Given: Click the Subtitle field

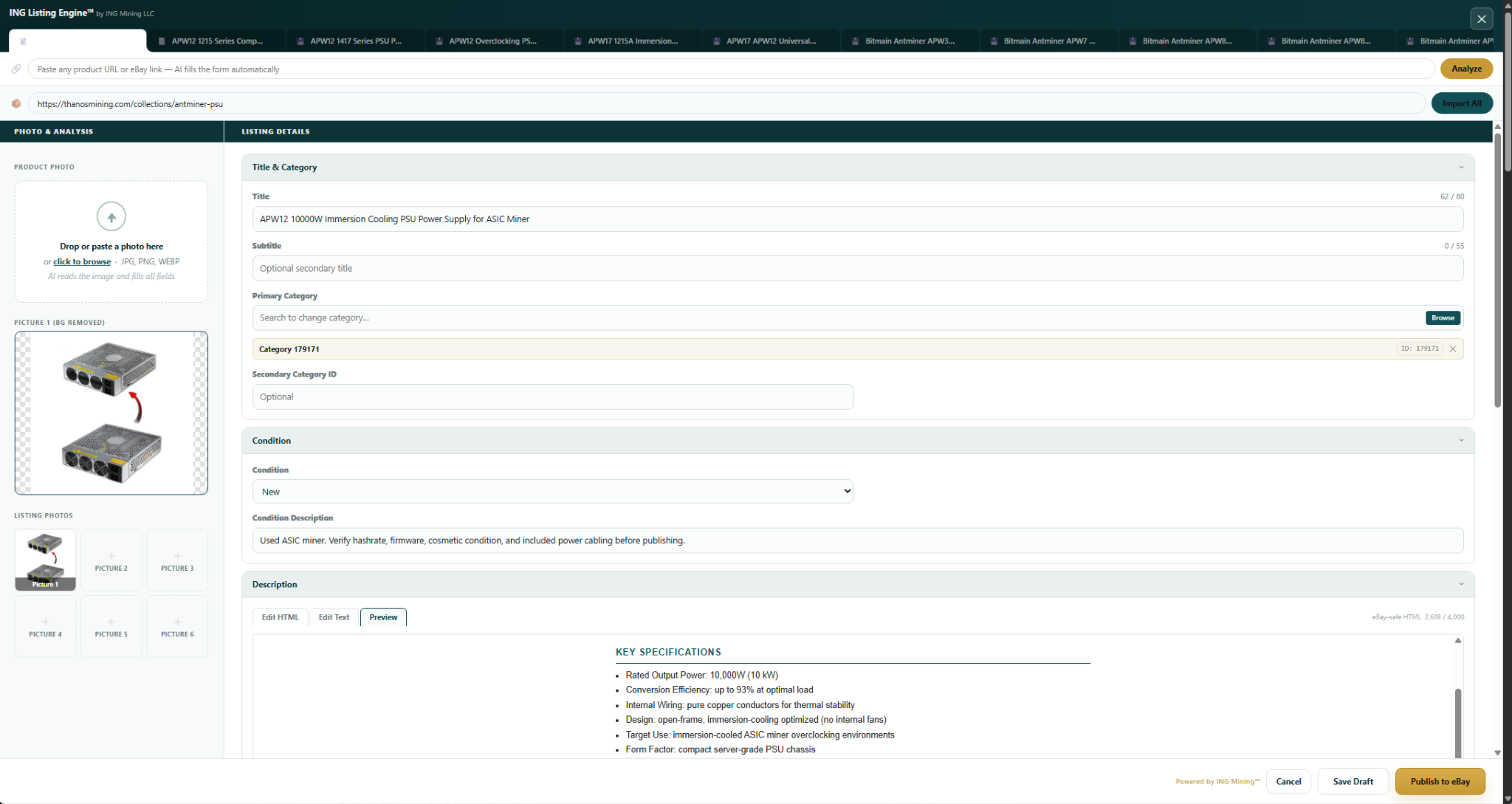Looking at the screenshot, I should pyautogui.click(x=858, y=269).
